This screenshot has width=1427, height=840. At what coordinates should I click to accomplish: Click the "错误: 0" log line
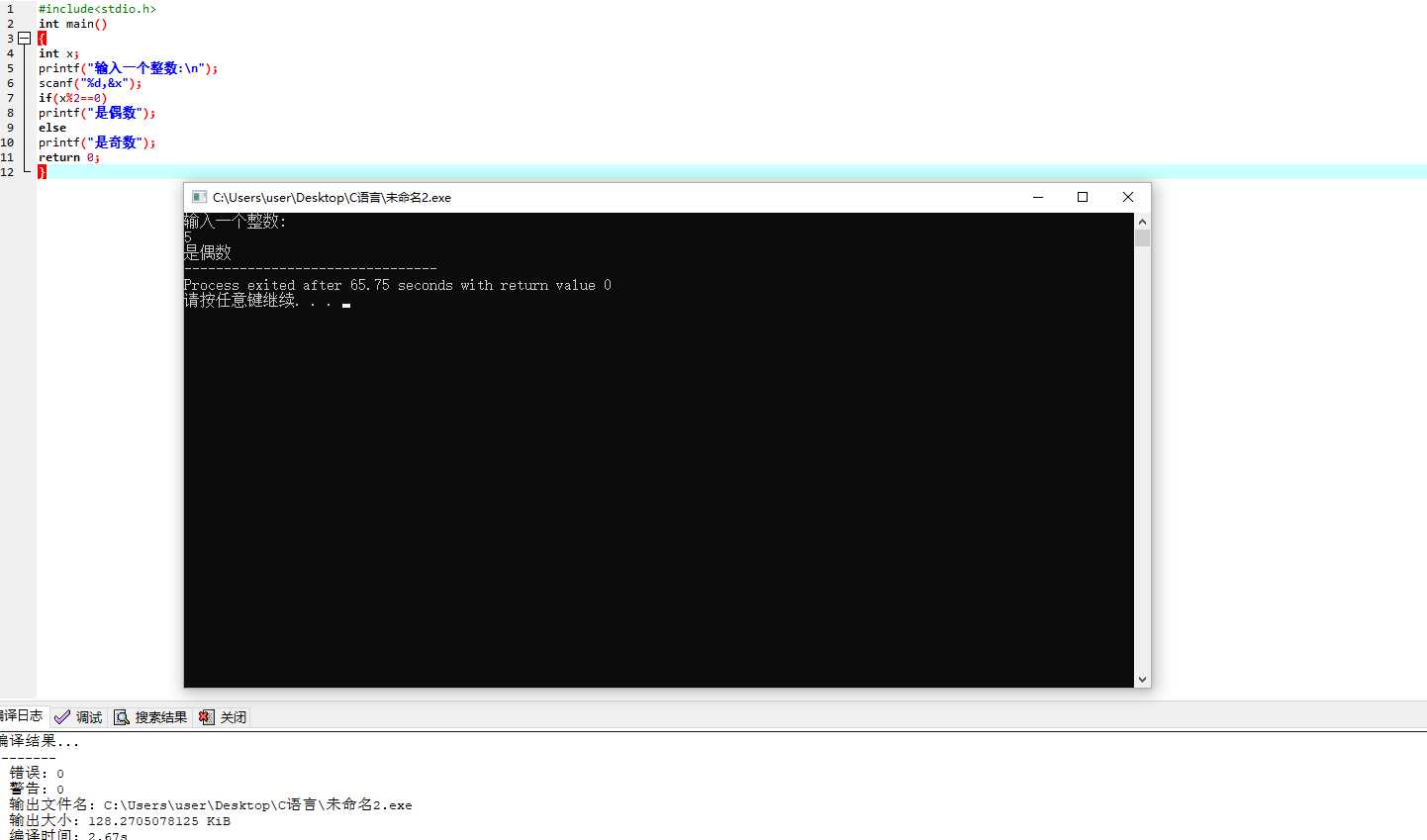click(x=38, y=773)
